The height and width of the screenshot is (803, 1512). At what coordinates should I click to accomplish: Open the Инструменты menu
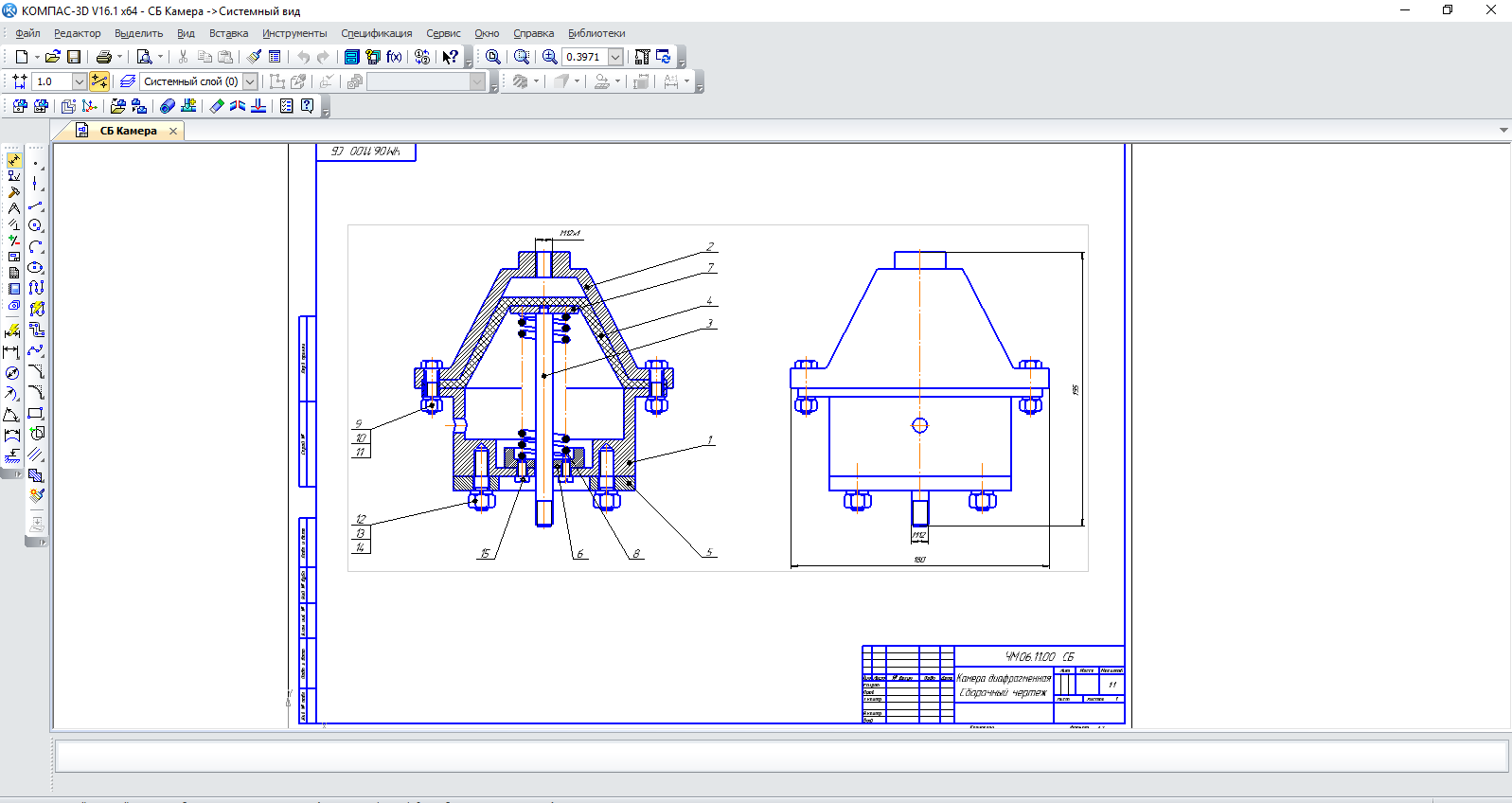(294, 33)
